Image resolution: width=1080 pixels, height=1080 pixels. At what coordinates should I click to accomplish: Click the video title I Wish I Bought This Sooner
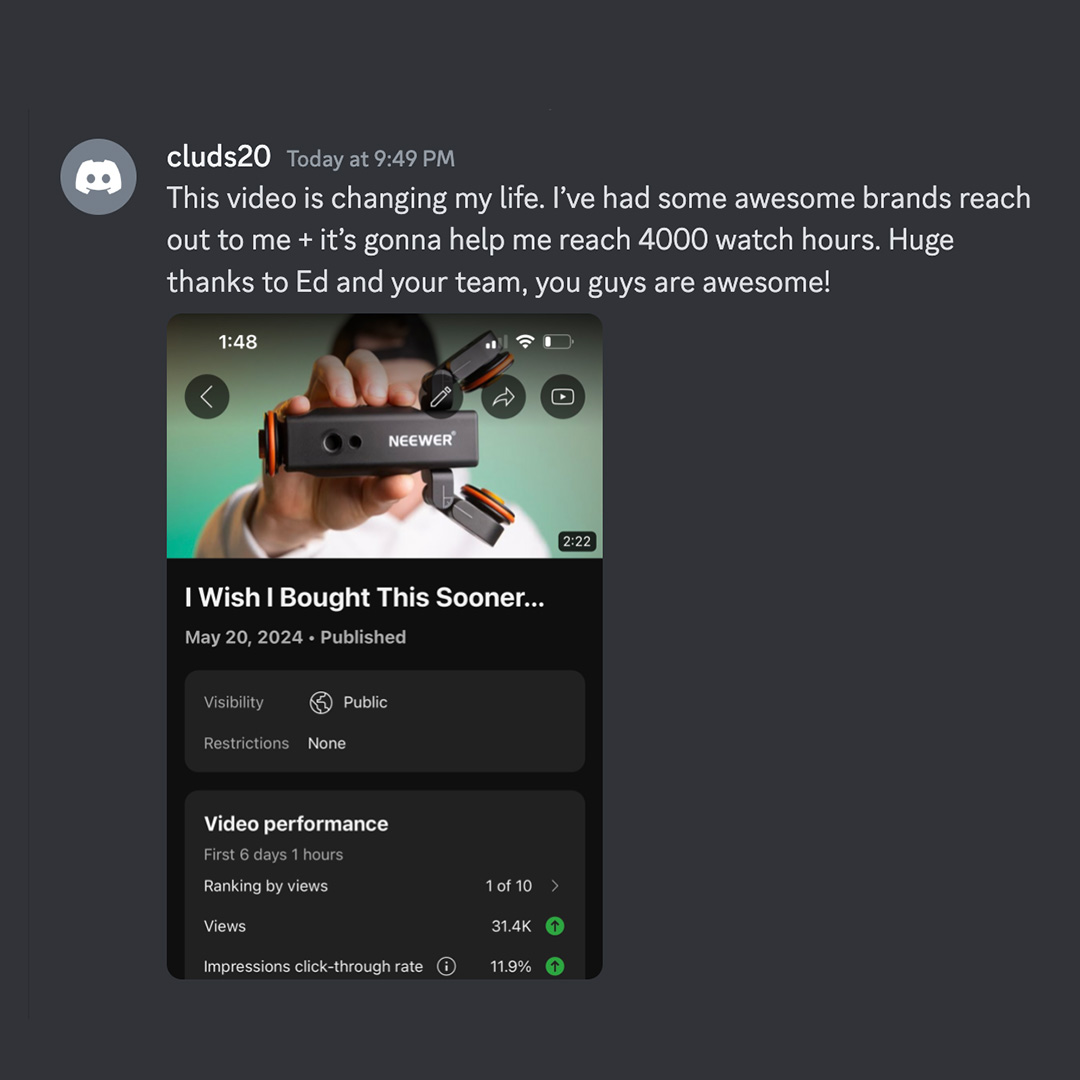(x=364, y=597)
